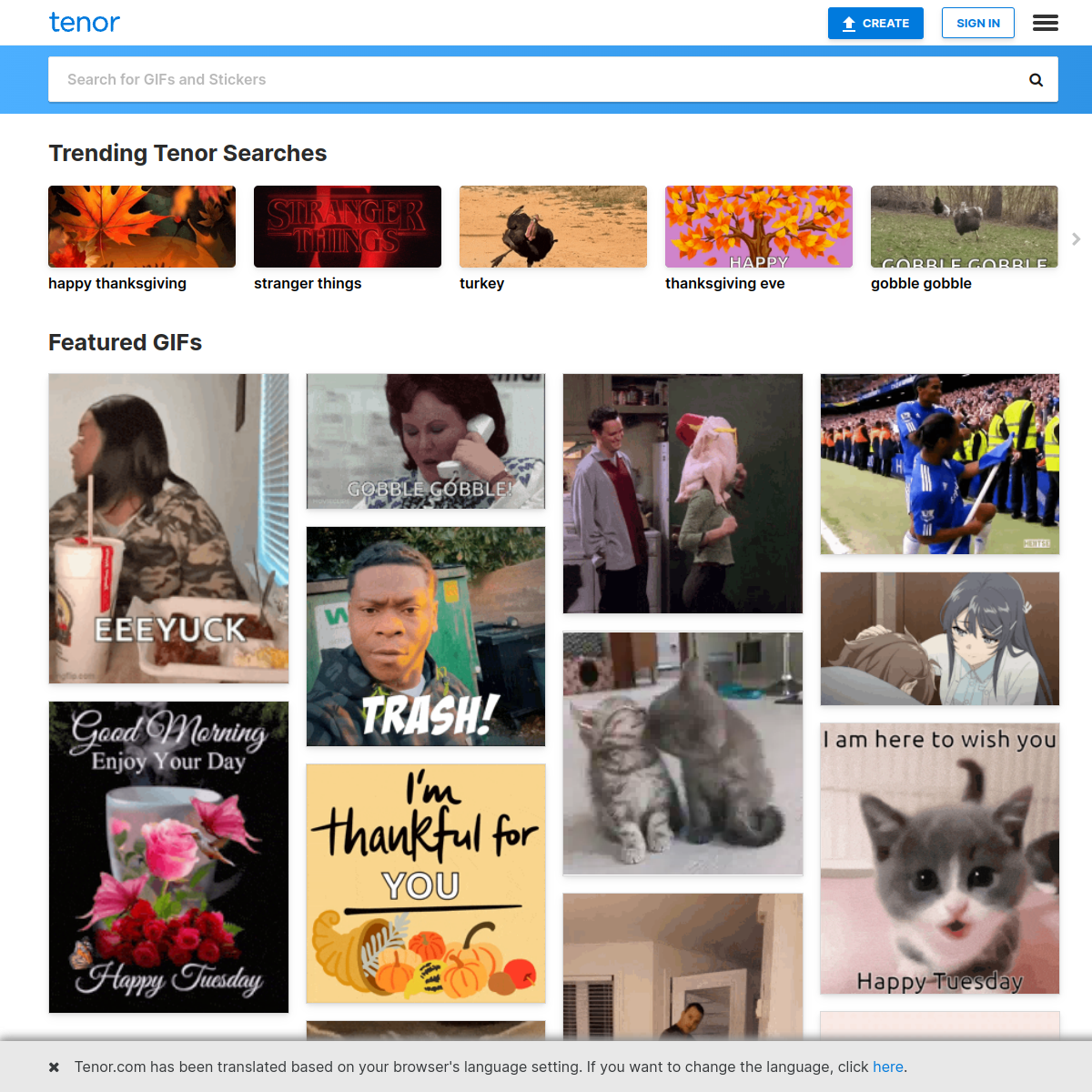This screenshot has width=1092, height=1092.
Task: Focus the Search for GIFs and Stickers field
Action: 537,79
